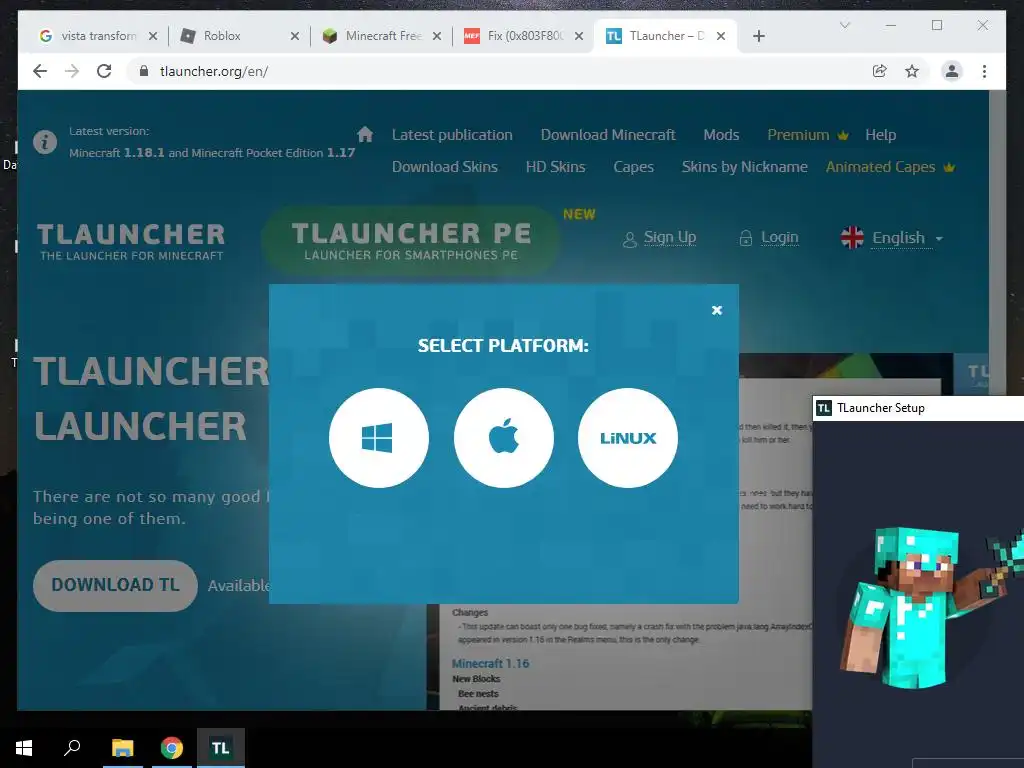Image resolution: width=1024 pixels, height=768 pixels.
Task: Click the TLauncher PE banner button
Action: click(x=411, y=240)
